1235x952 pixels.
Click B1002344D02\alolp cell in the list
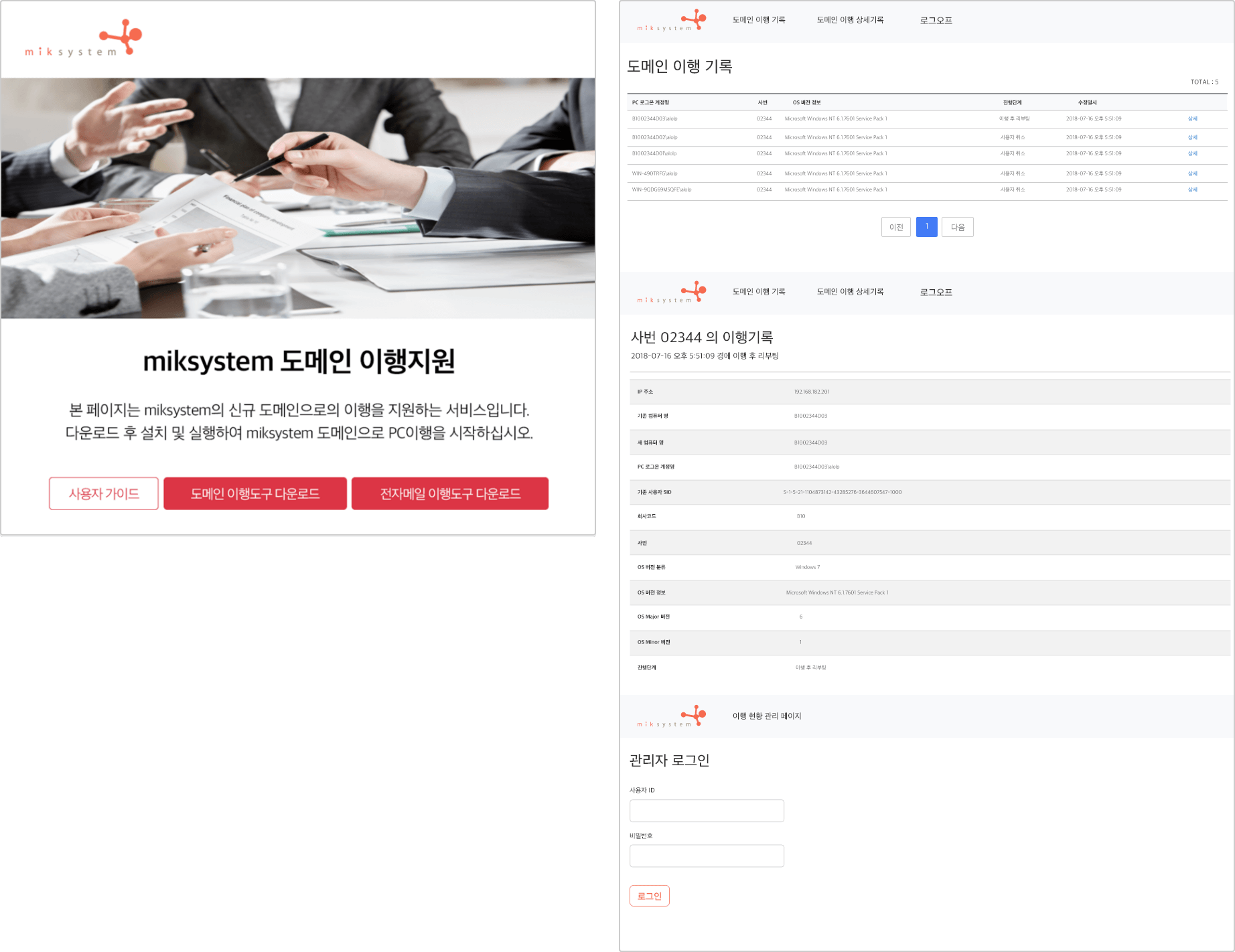(x=654, y=138)
